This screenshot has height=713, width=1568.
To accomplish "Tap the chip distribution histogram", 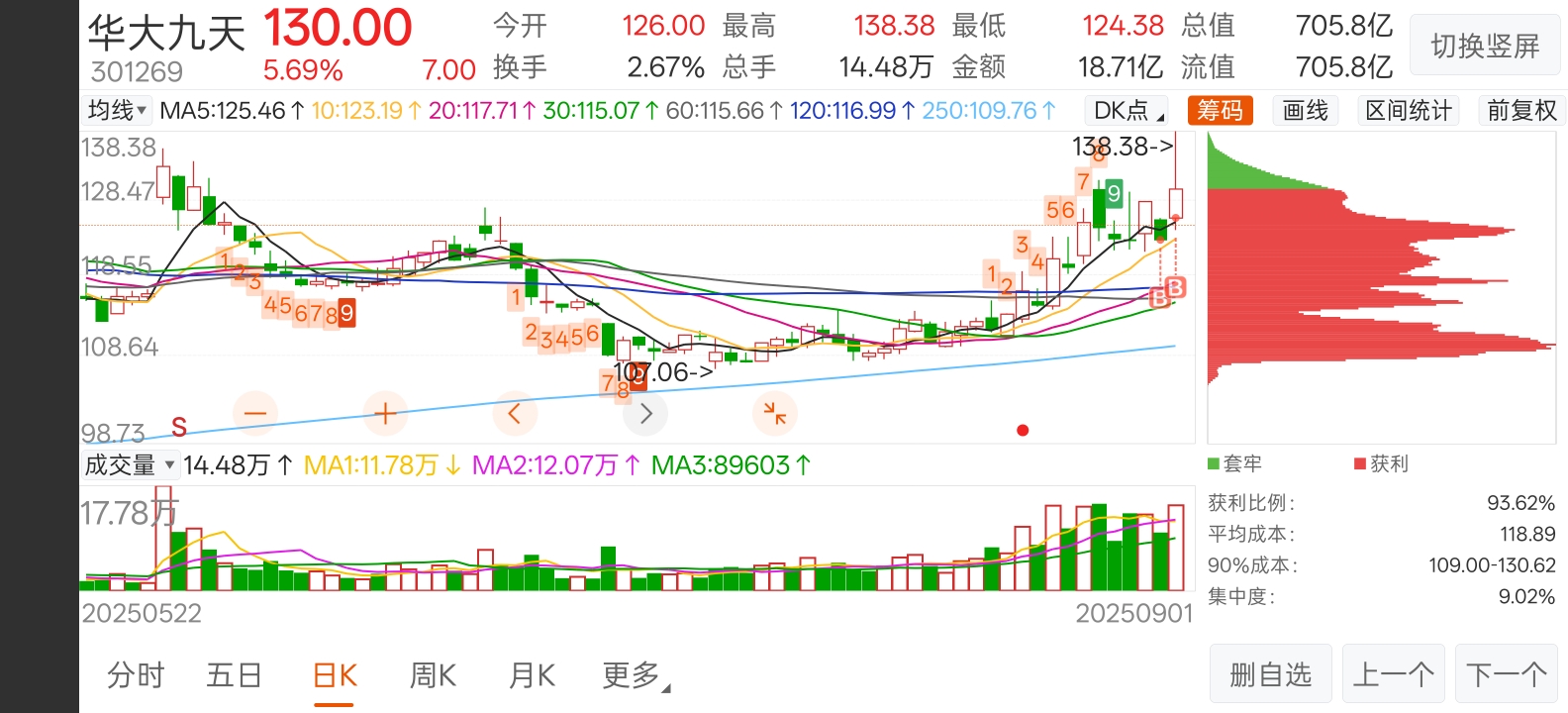I will click(x=1382, y=287).
